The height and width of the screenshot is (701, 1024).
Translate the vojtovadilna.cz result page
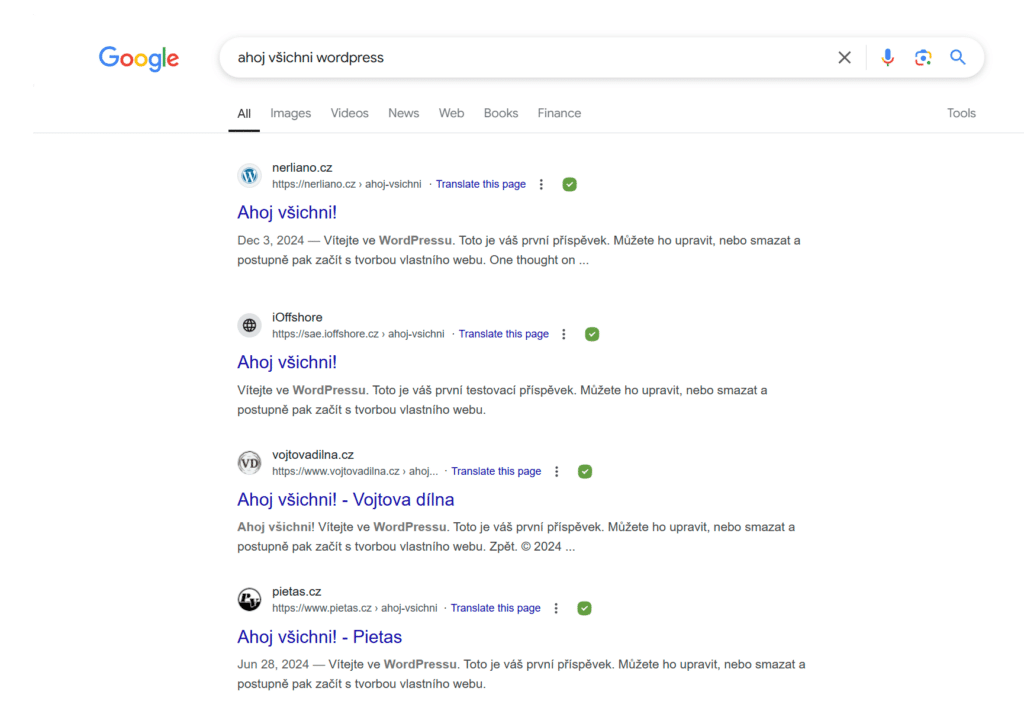pyautogui.click(x=496, y=471)
